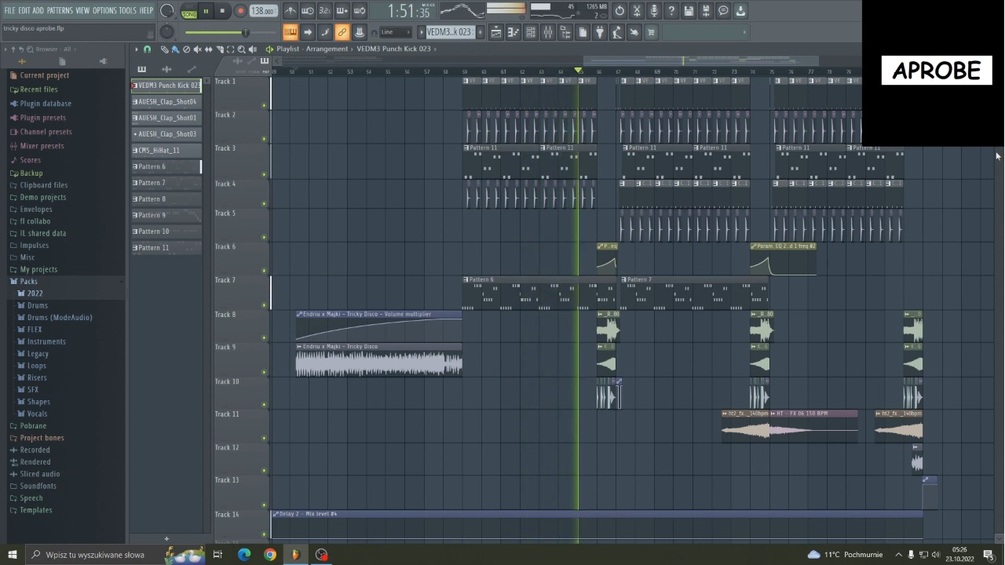This screenshot has height=565, width=1005.
Task: Switch Pat/Song mode toggle
Action: 189,11
